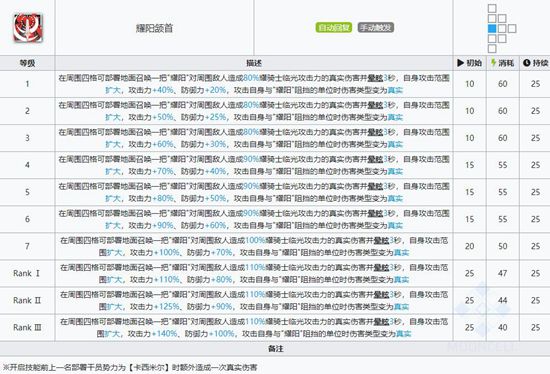The height and width of the screenshot is (374, 550).
Task: Click the 描述 column header
Action: [x=254, y=63]
